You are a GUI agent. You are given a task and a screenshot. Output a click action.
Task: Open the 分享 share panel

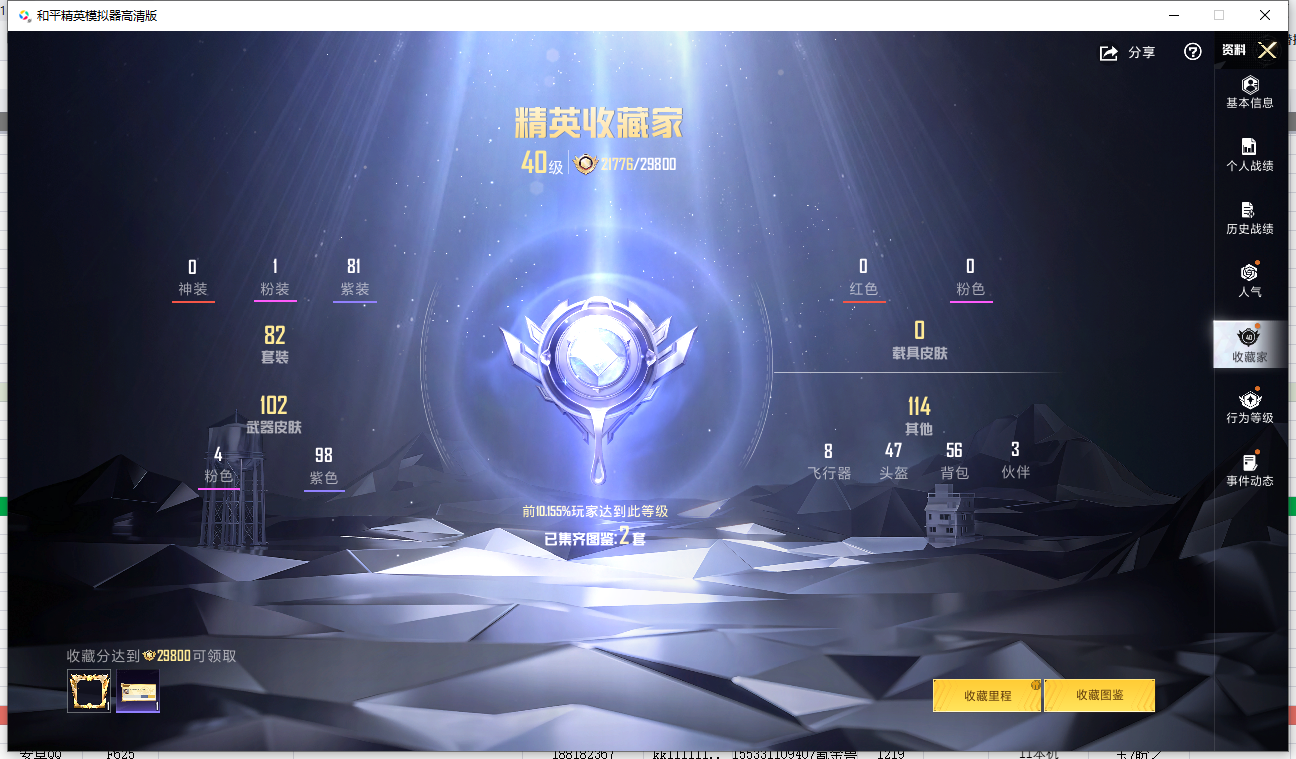[x=1128, y=52]
